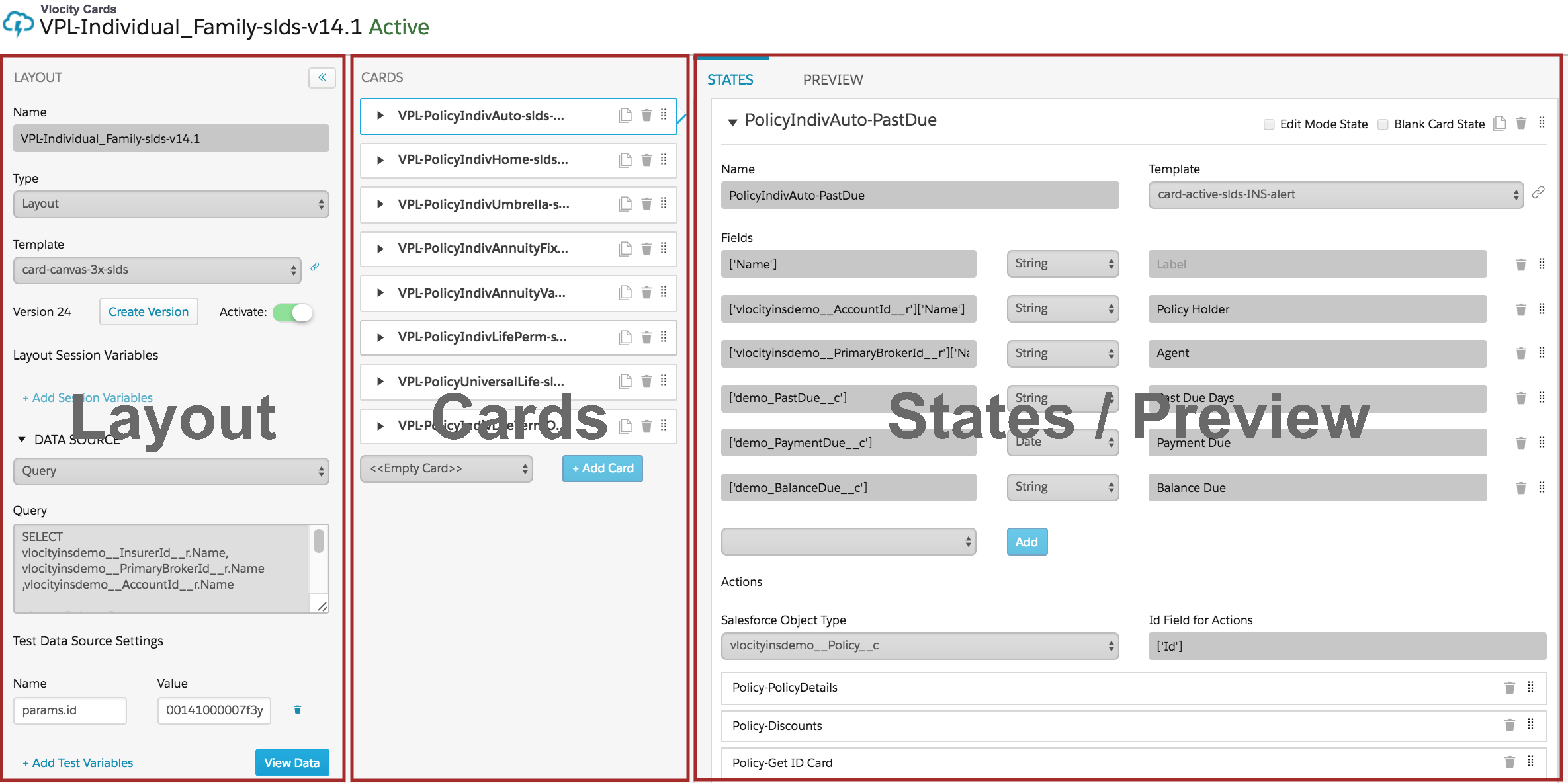Delete the Payment Due field row
Screen dimensions: 1568x783
pos(1521,443)
